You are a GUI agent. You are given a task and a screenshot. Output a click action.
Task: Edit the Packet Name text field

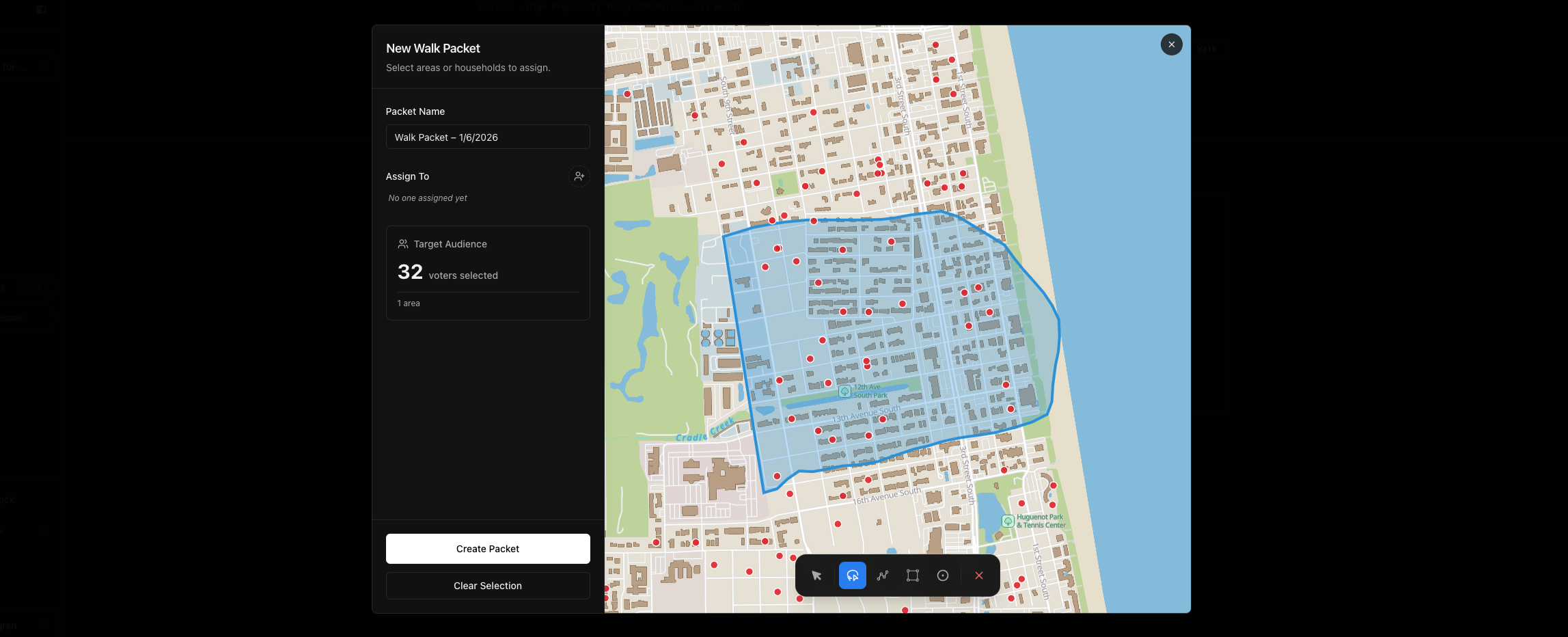click(487, 137)
